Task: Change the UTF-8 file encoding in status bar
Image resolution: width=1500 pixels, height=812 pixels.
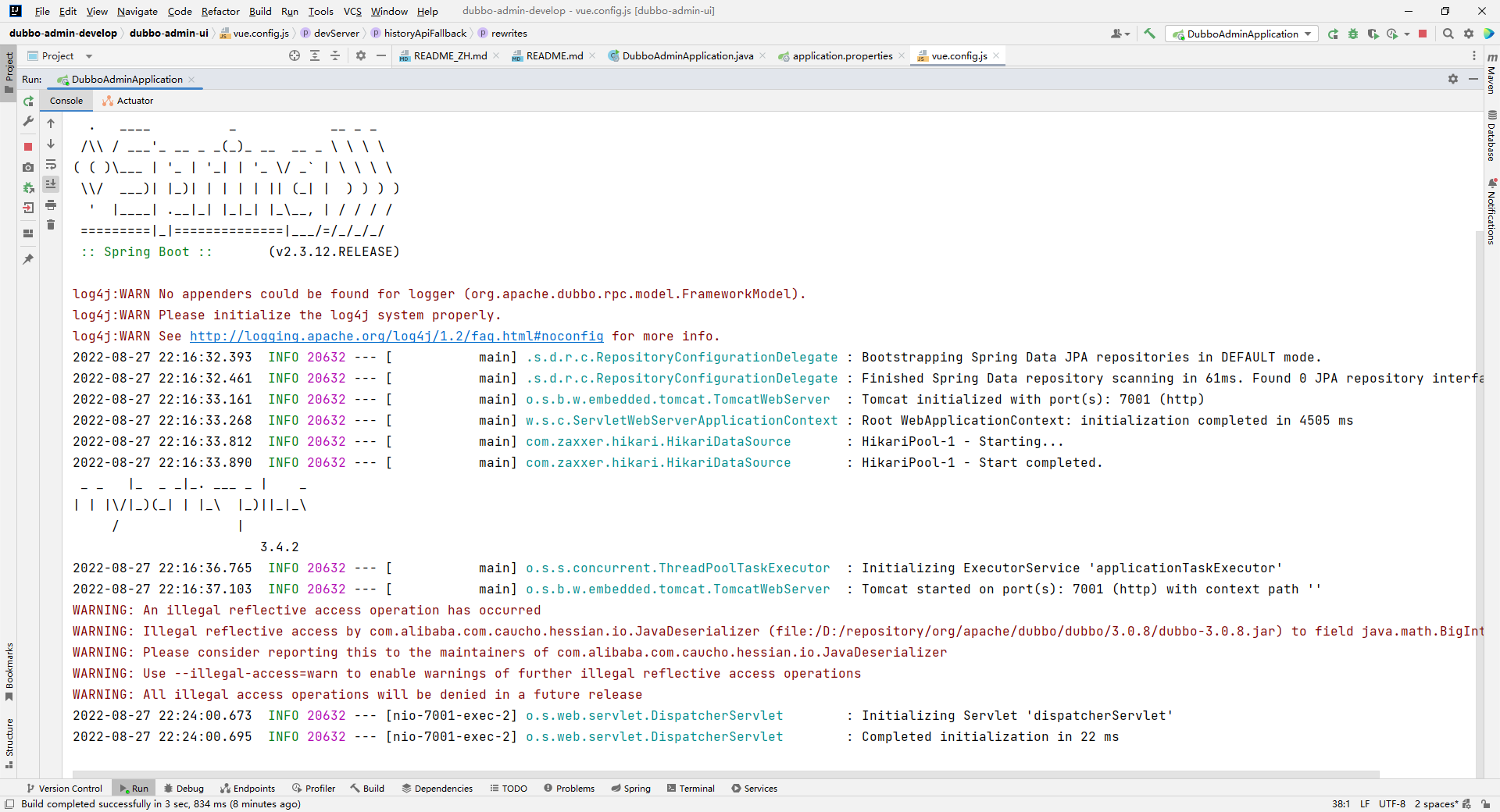Action: (x=1391, y=803)
